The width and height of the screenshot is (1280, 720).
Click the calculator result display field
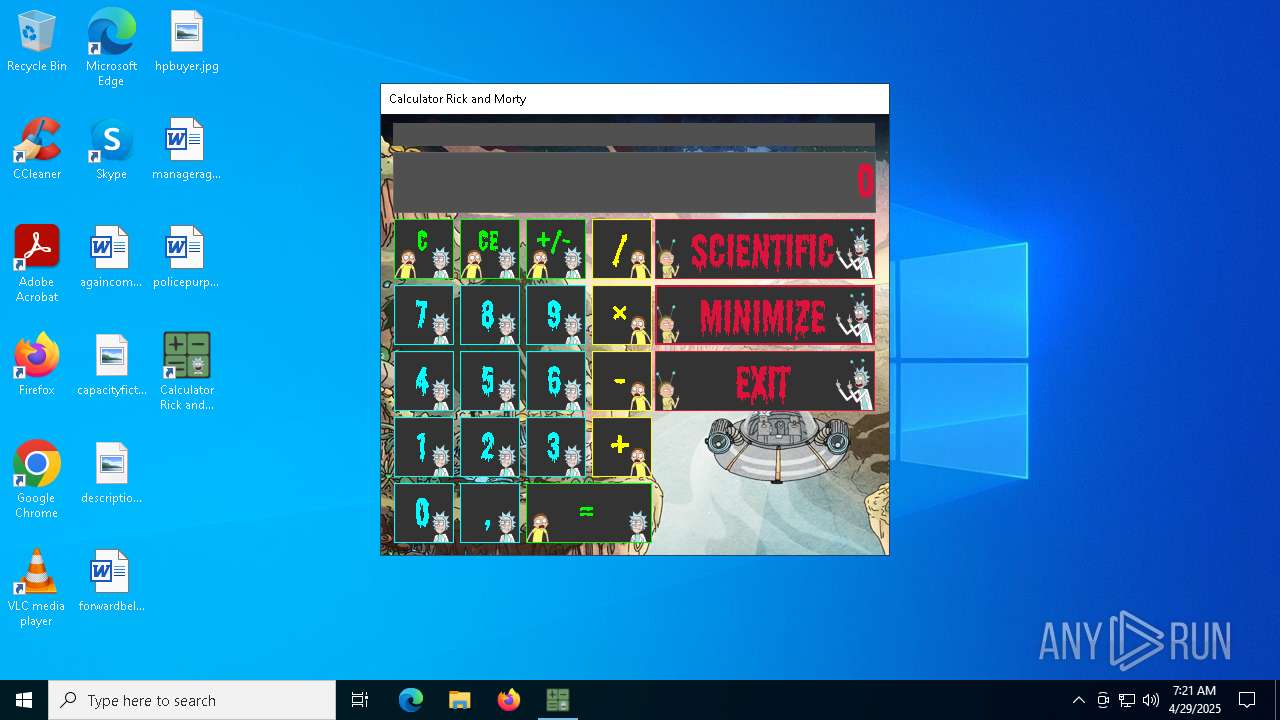point(634,182)
